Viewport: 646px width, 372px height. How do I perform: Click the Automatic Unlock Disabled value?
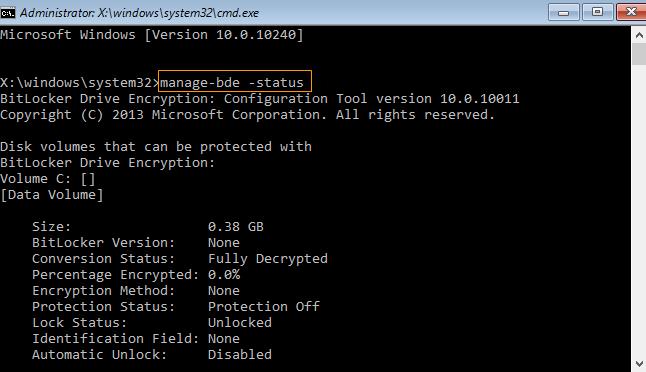click(240, 355)
